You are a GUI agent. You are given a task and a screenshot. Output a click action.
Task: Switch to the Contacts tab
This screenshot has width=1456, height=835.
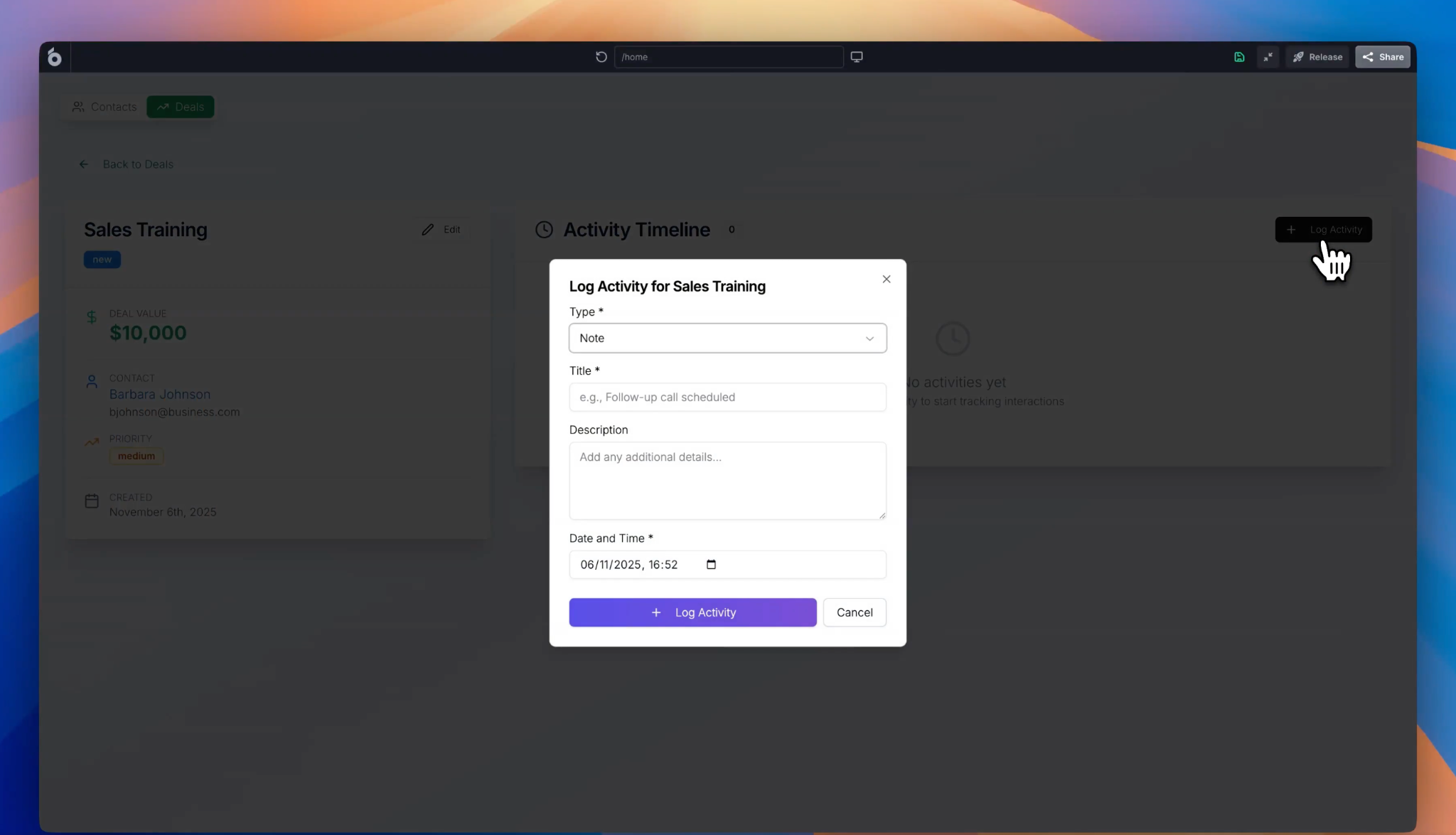tap(105, 107)
